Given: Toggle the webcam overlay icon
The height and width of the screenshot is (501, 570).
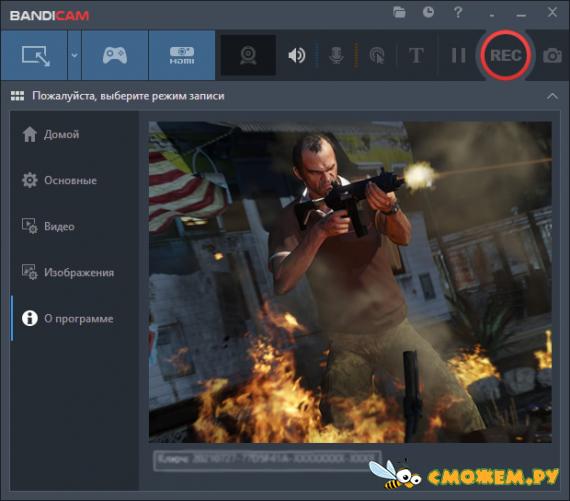Looking at the screenshot, I should pos(248,55).
